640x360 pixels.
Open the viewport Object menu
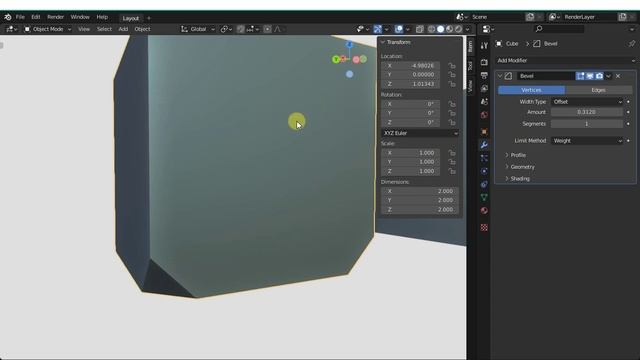tap(142, 29)
